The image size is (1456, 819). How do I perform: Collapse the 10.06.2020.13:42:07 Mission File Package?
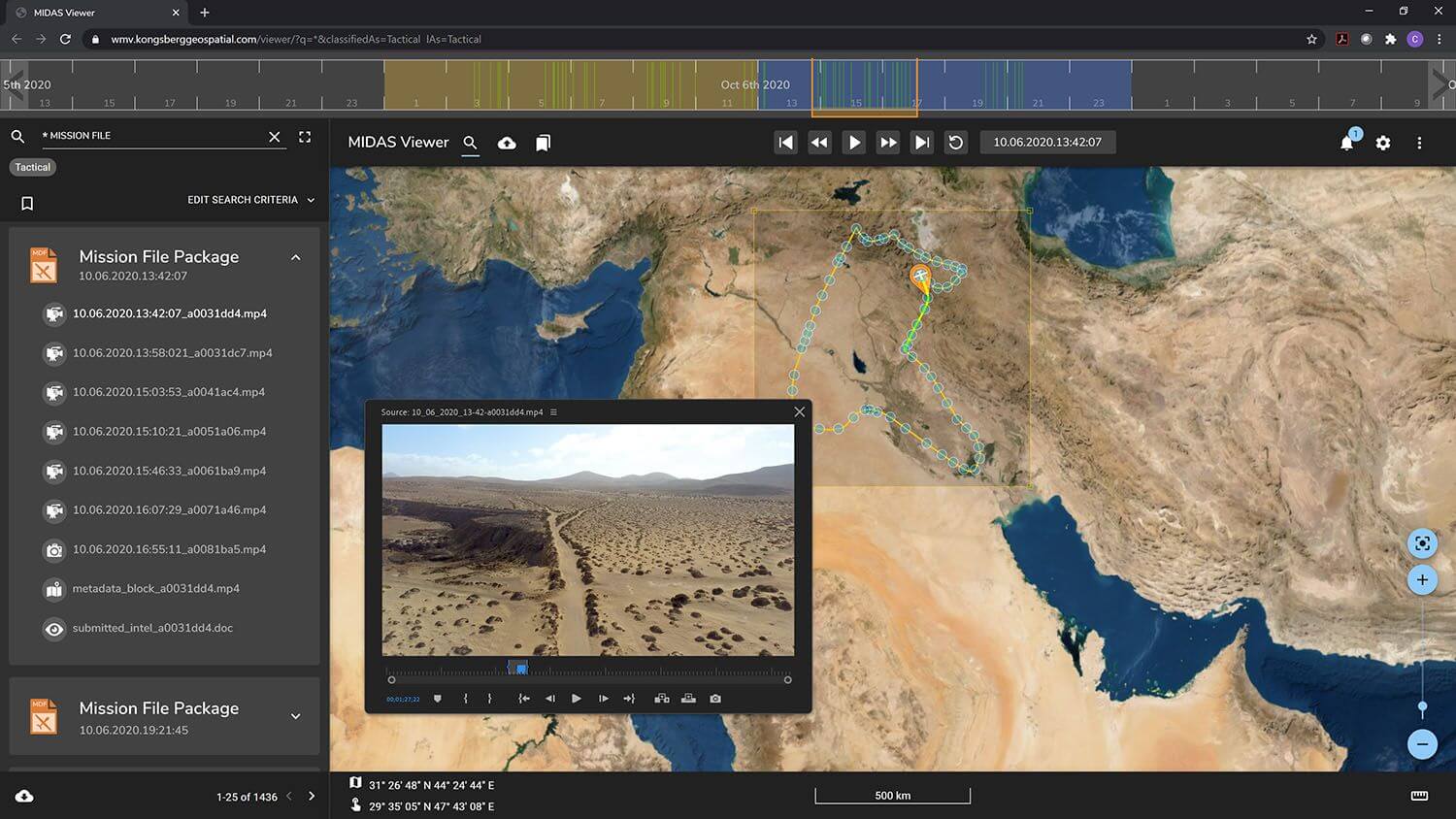tap(296, 258)
